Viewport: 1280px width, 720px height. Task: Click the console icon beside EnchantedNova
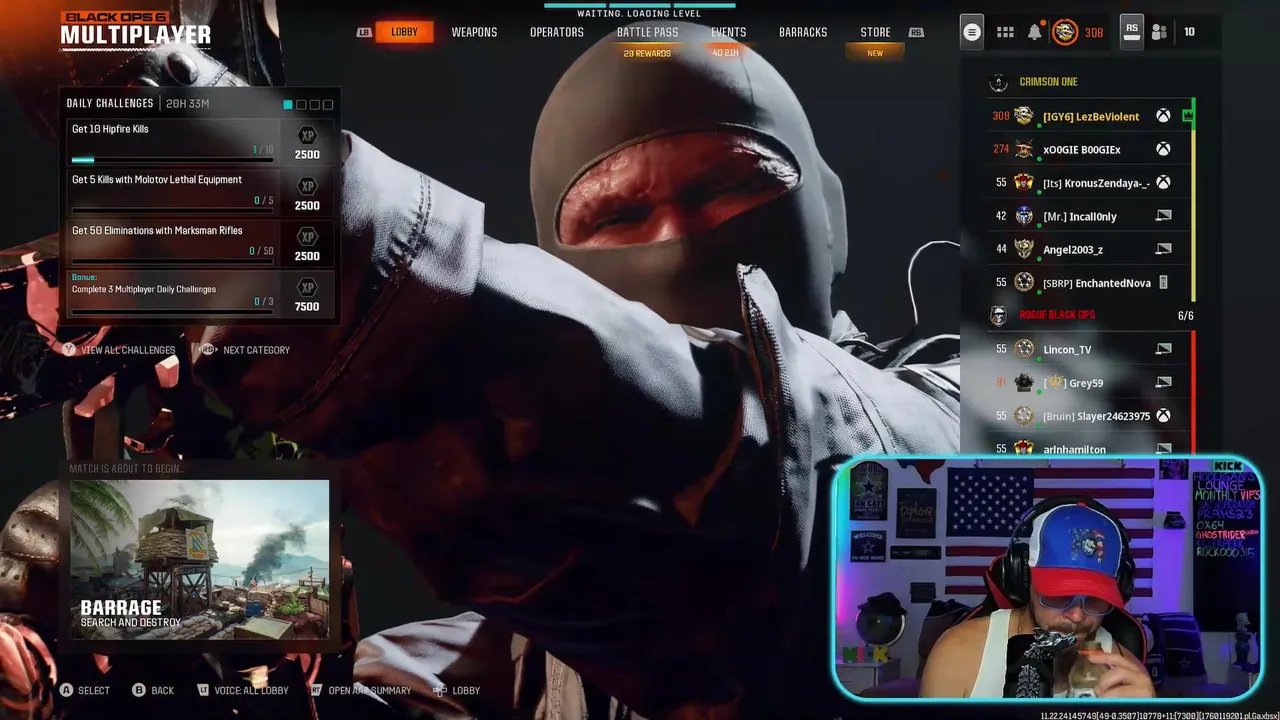[1163, 283]
